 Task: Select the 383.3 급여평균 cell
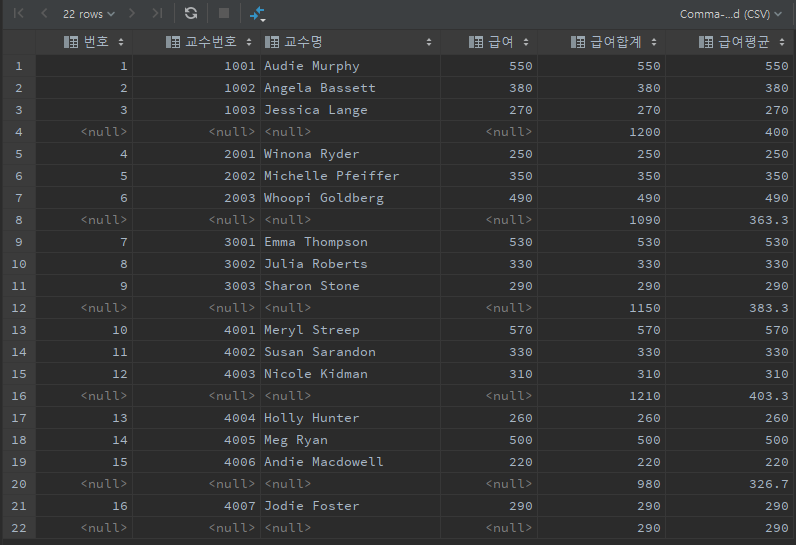pos(729,308)
